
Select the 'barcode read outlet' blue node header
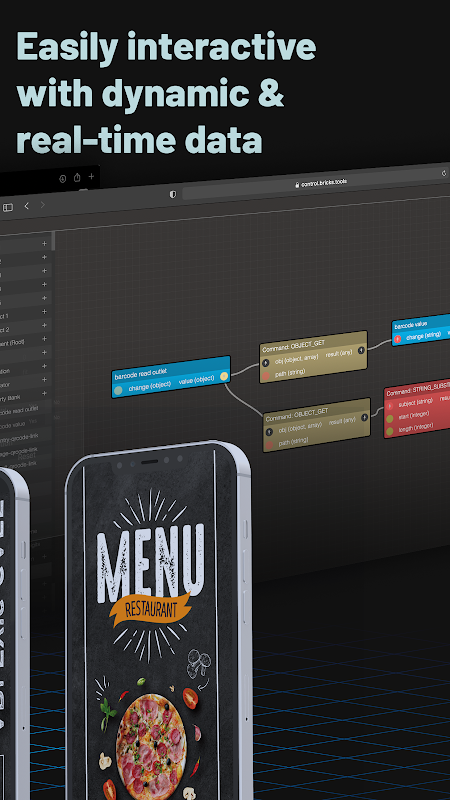[x=141, y=372]
